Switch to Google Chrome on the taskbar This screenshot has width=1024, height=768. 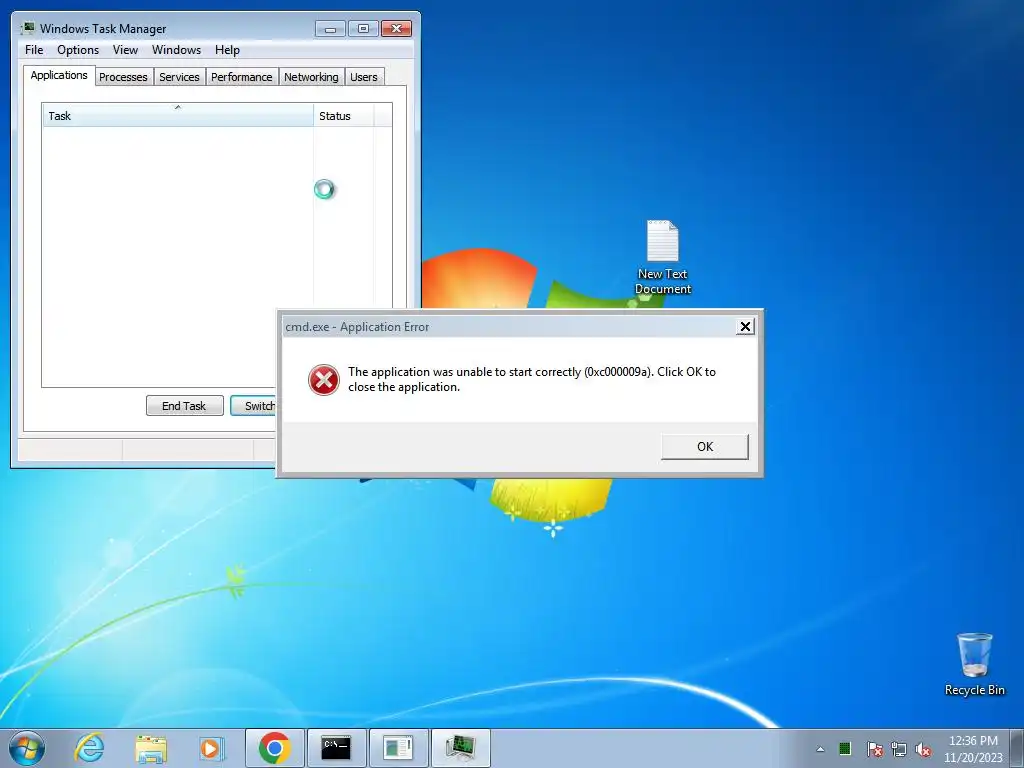point(274,748)
